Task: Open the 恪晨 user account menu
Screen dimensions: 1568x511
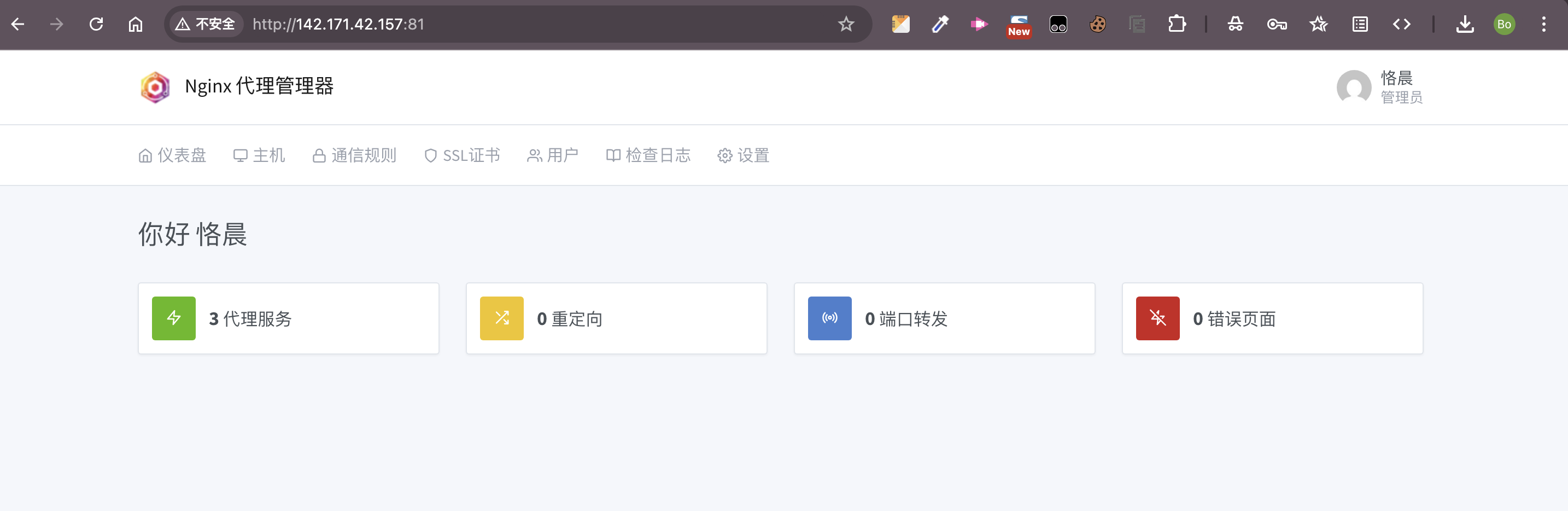Action: 1379,87
